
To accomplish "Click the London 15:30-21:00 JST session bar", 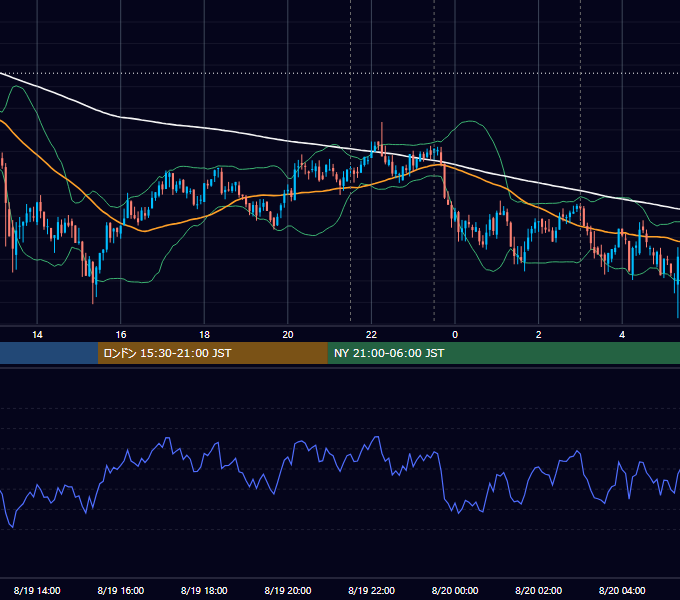I will pyautogui.click(x=212, y=353).
